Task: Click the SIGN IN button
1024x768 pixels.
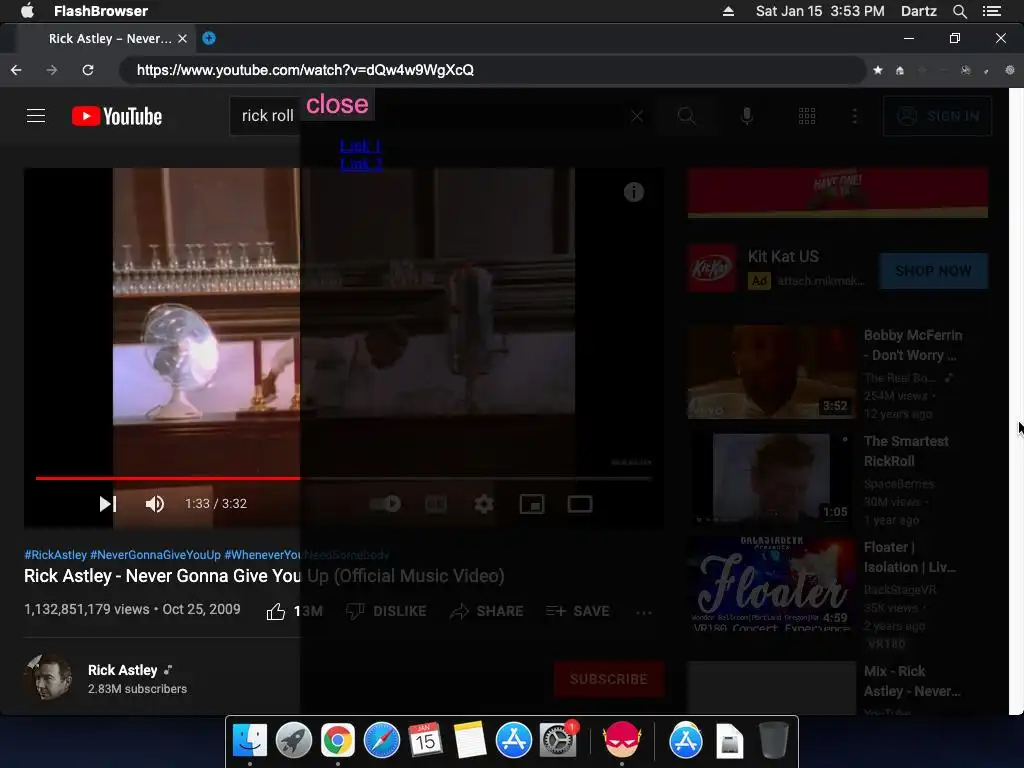Action: click(938, 116)
